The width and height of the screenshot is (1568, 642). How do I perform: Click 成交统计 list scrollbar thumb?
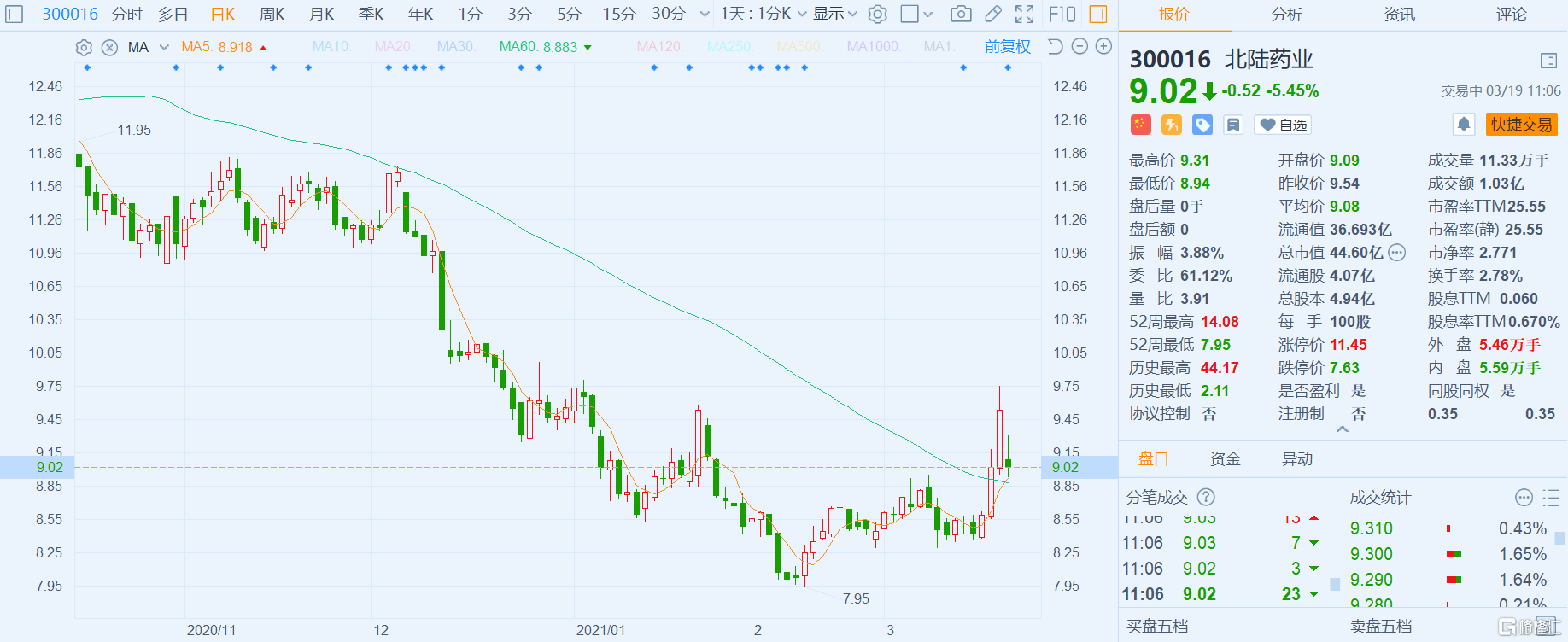click(1559, 538)
